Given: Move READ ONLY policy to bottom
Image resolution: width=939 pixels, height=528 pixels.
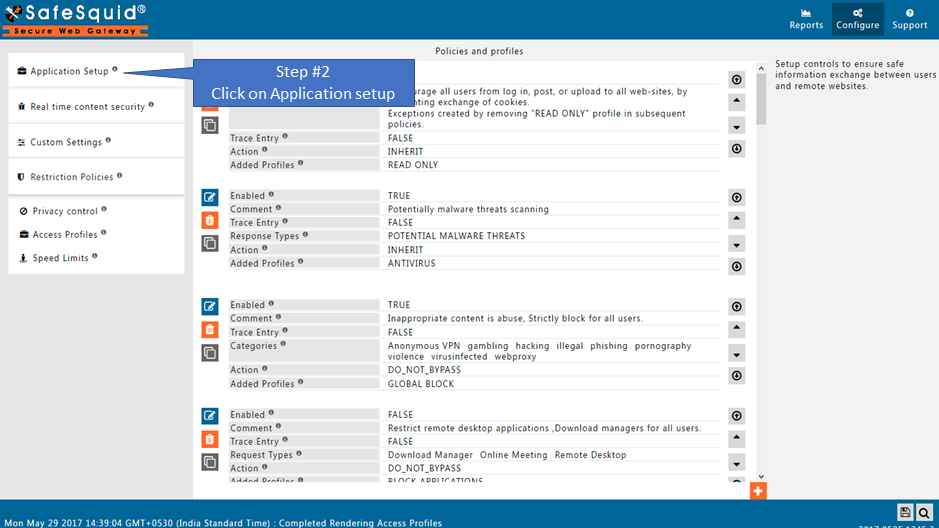Looking at the screenshot, I should (x=737, y=148).
